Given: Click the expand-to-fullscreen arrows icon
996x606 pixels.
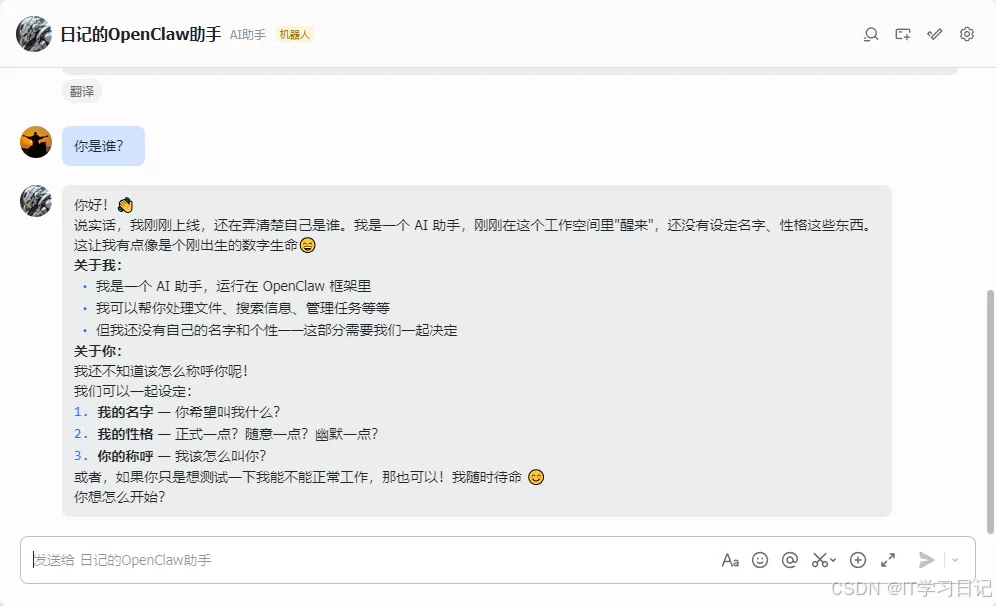Looking at the screenshot, I should pyautogui.click(x=889, y=560).
